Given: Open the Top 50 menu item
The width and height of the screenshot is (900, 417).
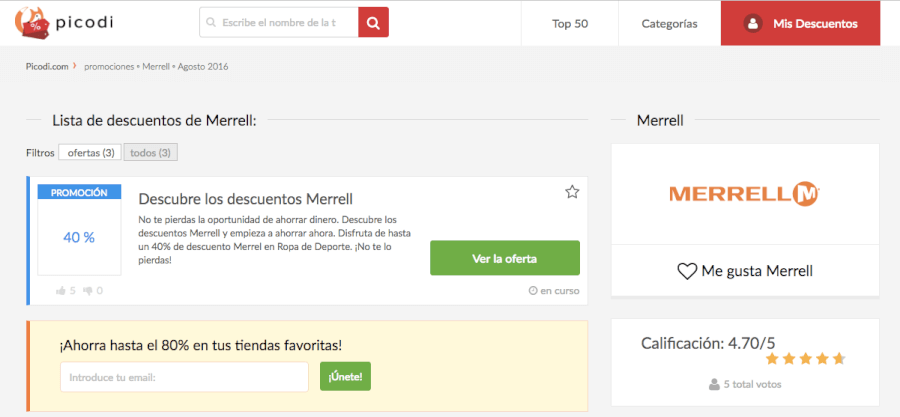Looking at the screenshot, I should [x=570, y=24].
